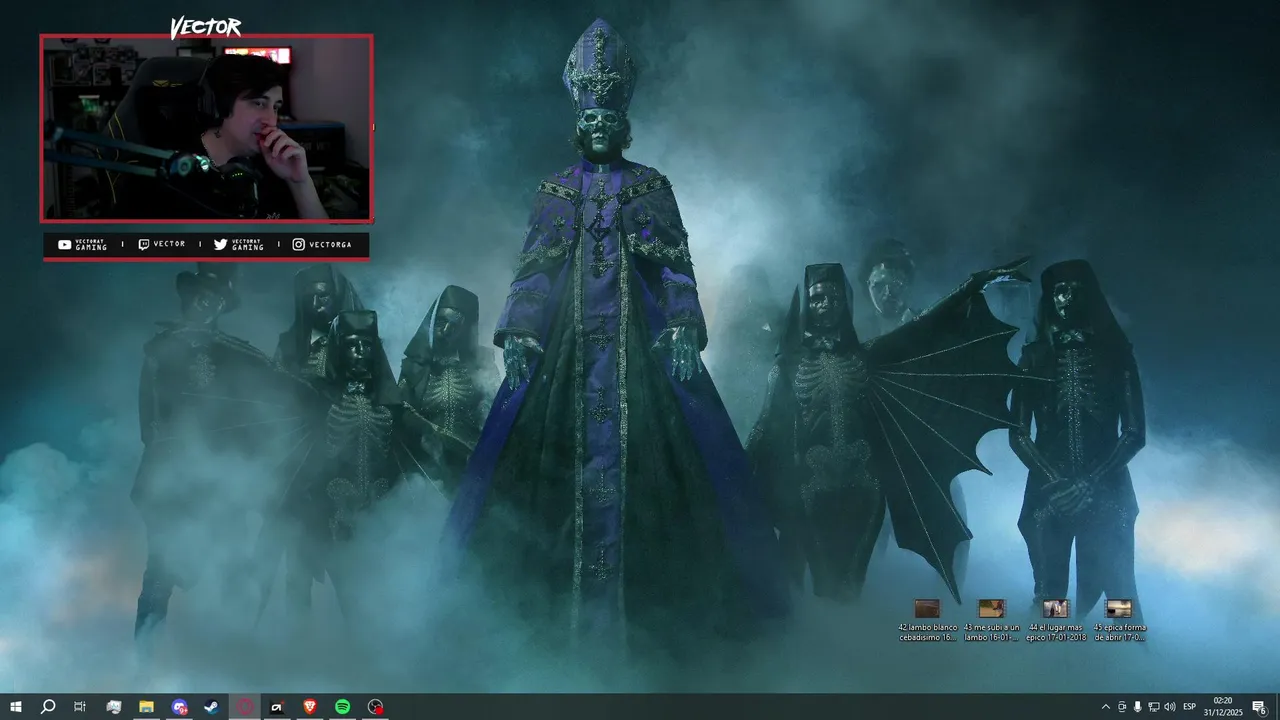Open the volume speaker tray icon

tap(1170, 707)
